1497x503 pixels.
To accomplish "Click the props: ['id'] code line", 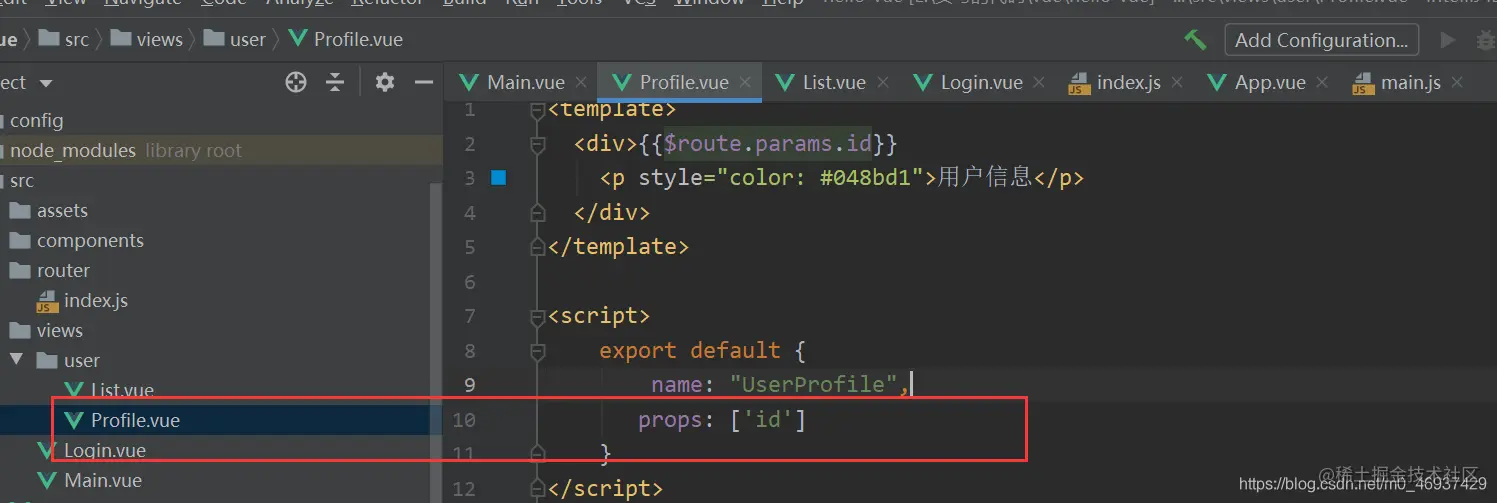I will tap(722, 420).
